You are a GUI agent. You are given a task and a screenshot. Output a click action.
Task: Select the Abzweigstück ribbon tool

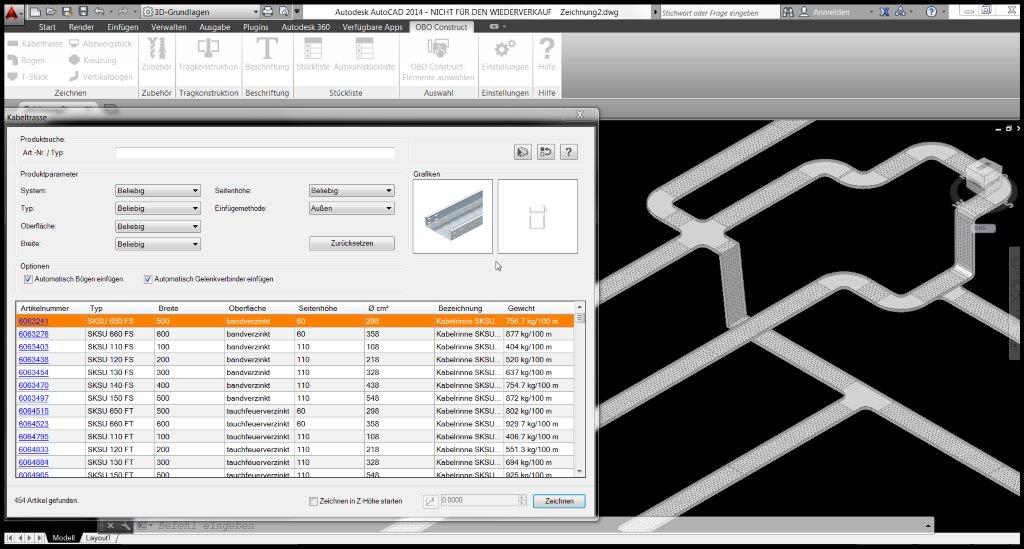pyautogui.click(x=101, y=44)
